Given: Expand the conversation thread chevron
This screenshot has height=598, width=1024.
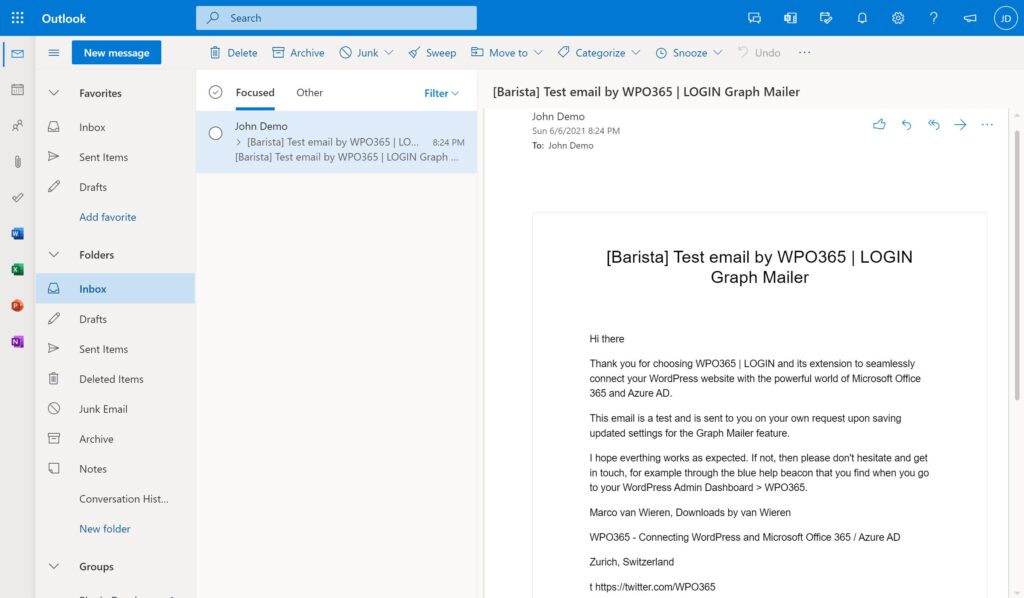Looking at the screenshot, I should (x=239, y=142).
